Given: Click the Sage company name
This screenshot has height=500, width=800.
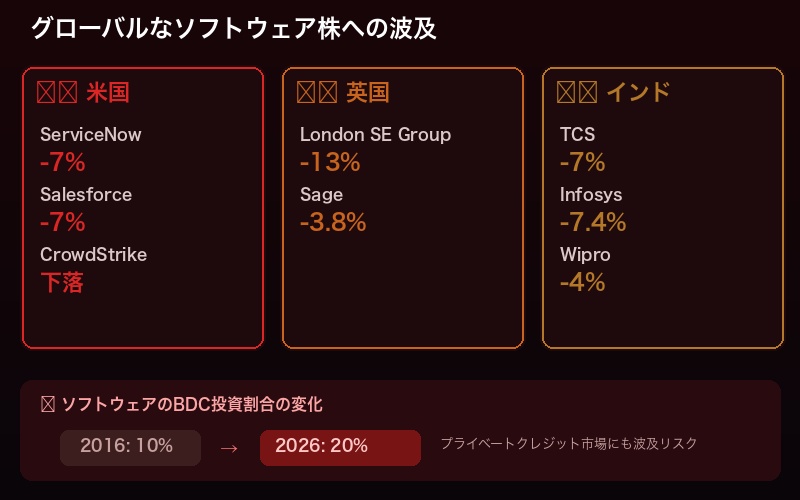Looking at the screenshot, I should click(x=321, y=194).
